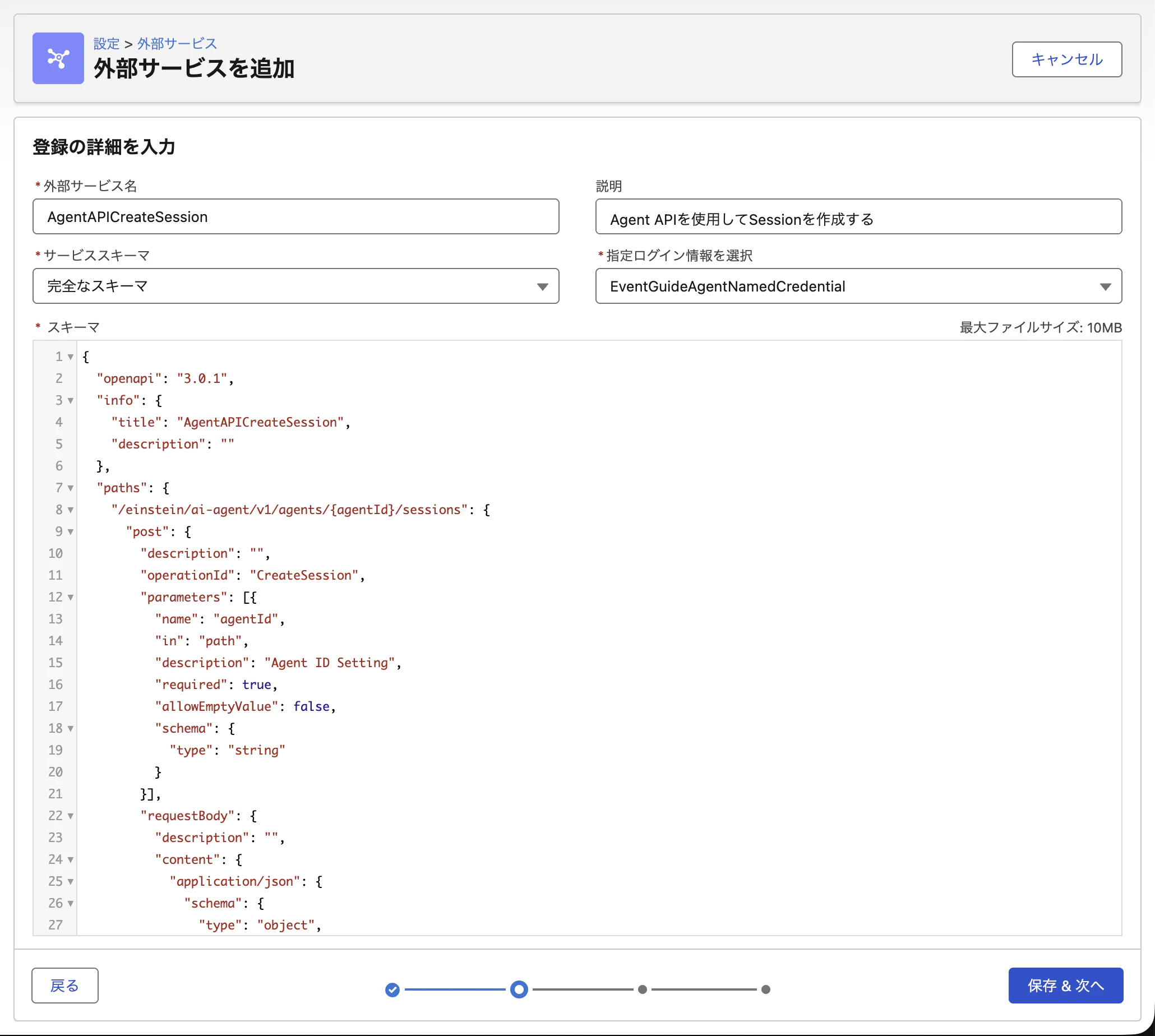The height and width of the screenshot is (1036, 1155).
Task: Collapse the "info" block on line 3
Action: (71, 401)
